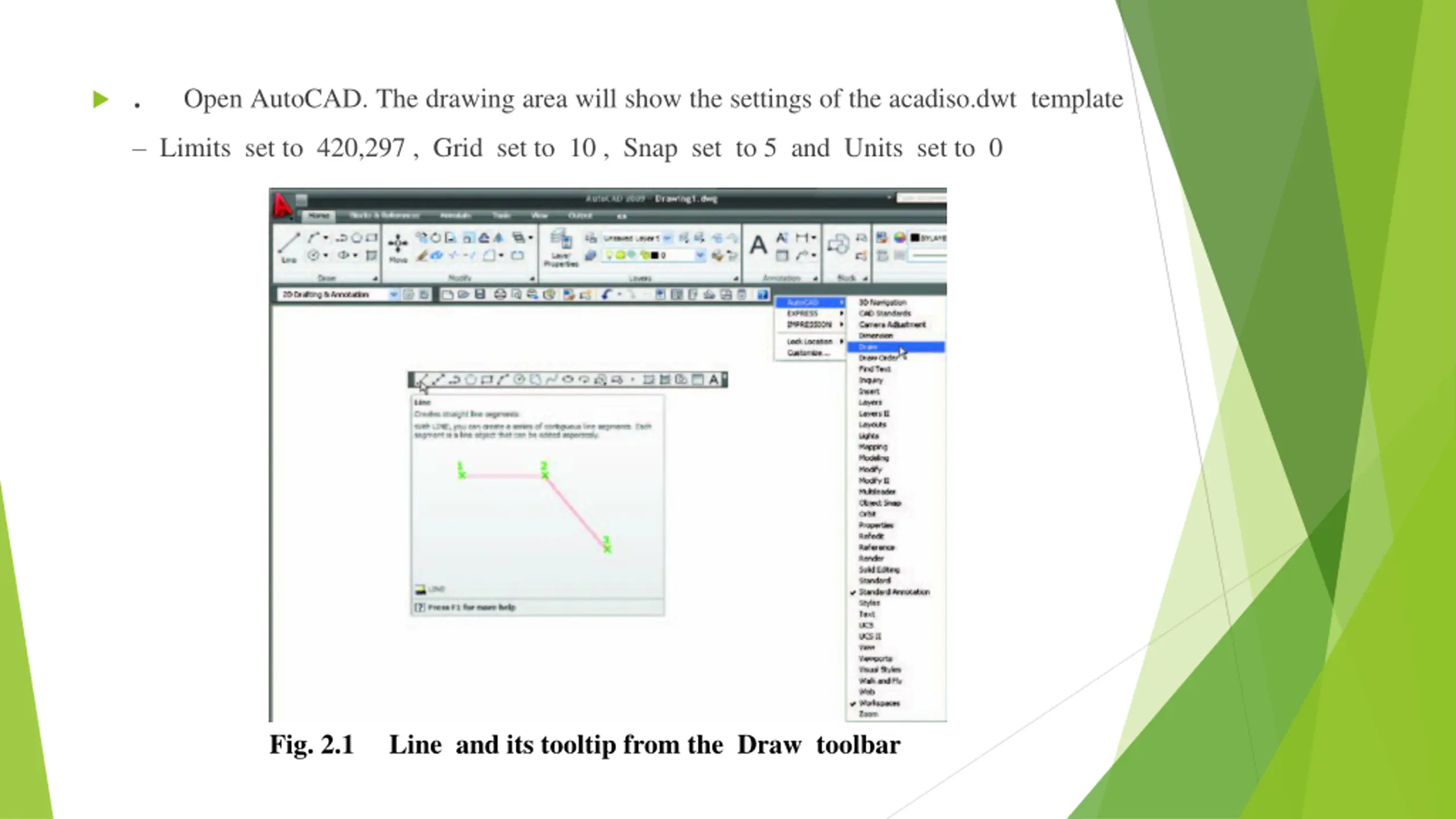Click Customize... in the context menu
1456x819 pixels.
click(x=810, y=353)
